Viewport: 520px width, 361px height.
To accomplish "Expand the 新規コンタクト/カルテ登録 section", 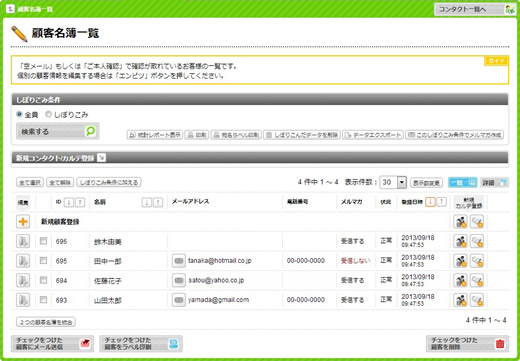I will pos(101,158).
